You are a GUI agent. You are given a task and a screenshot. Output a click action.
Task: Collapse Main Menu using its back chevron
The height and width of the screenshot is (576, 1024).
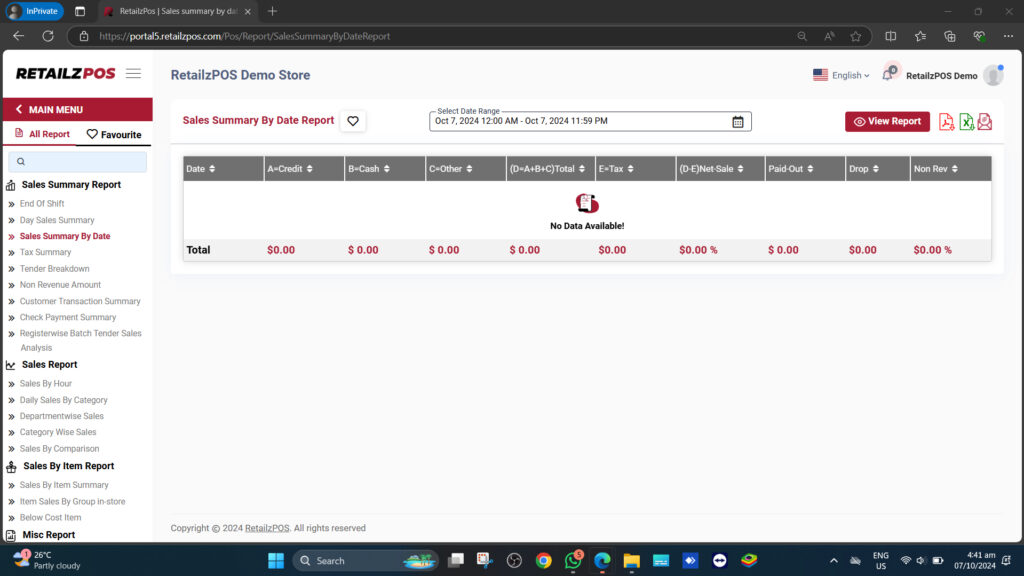[17, 109]
